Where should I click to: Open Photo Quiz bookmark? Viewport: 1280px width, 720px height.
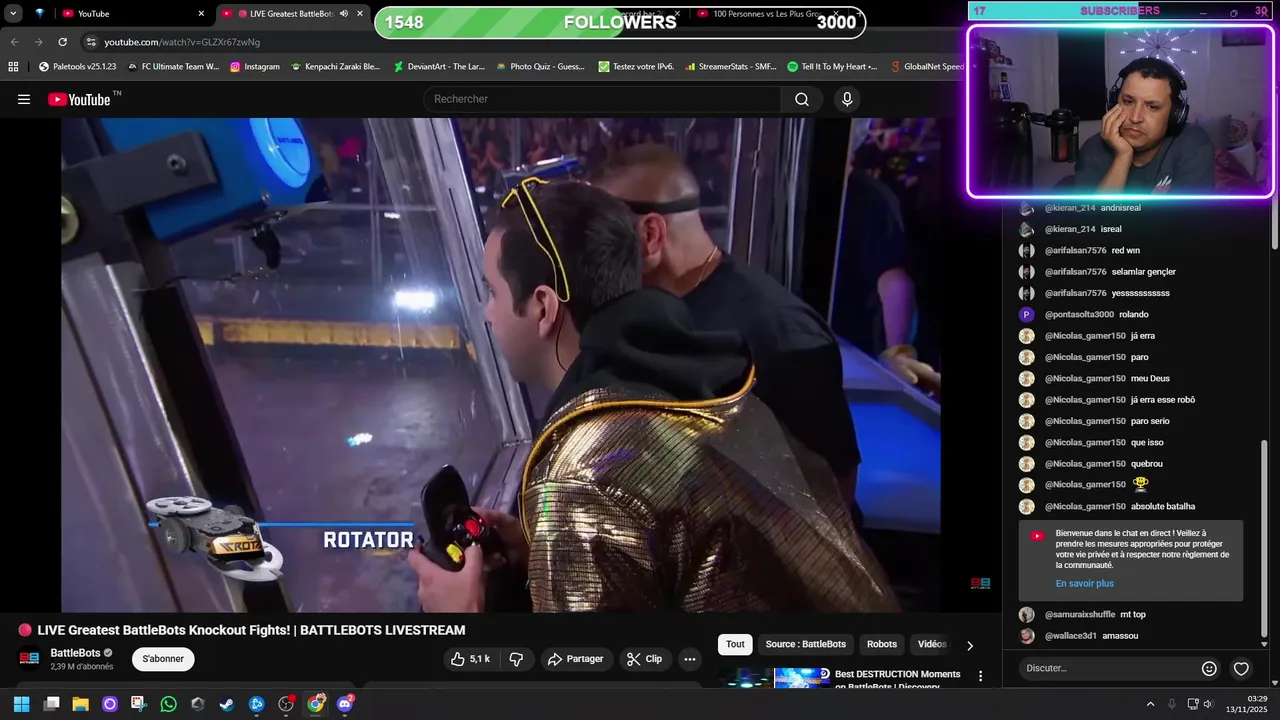(540, 67)
